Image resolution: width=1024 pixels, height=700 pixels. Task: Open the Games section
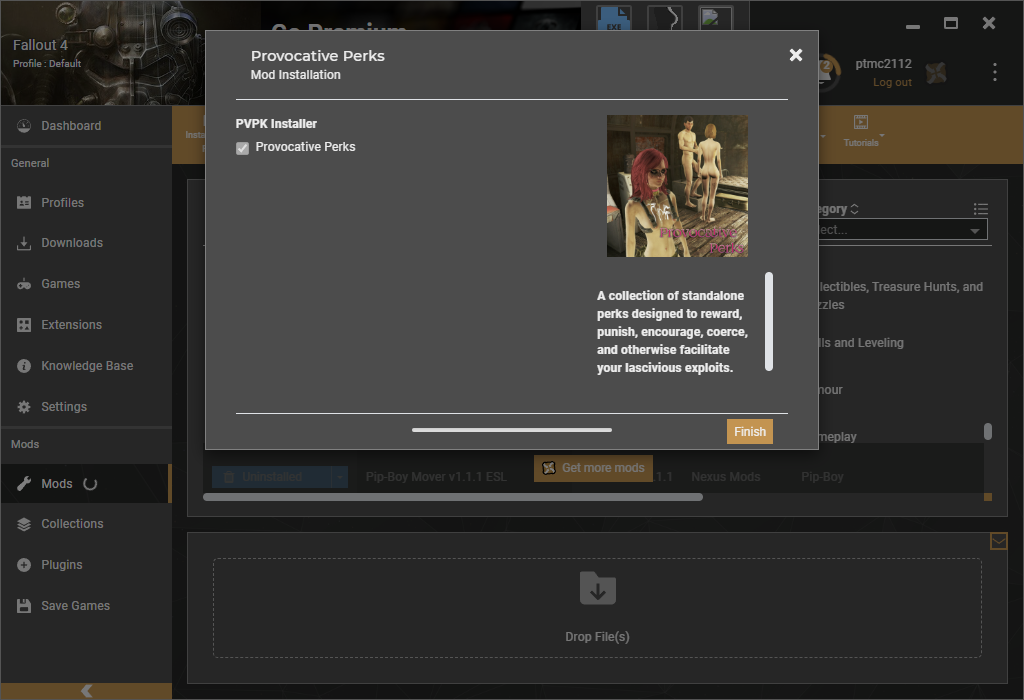pyautogui.click(x=86, y=284)
